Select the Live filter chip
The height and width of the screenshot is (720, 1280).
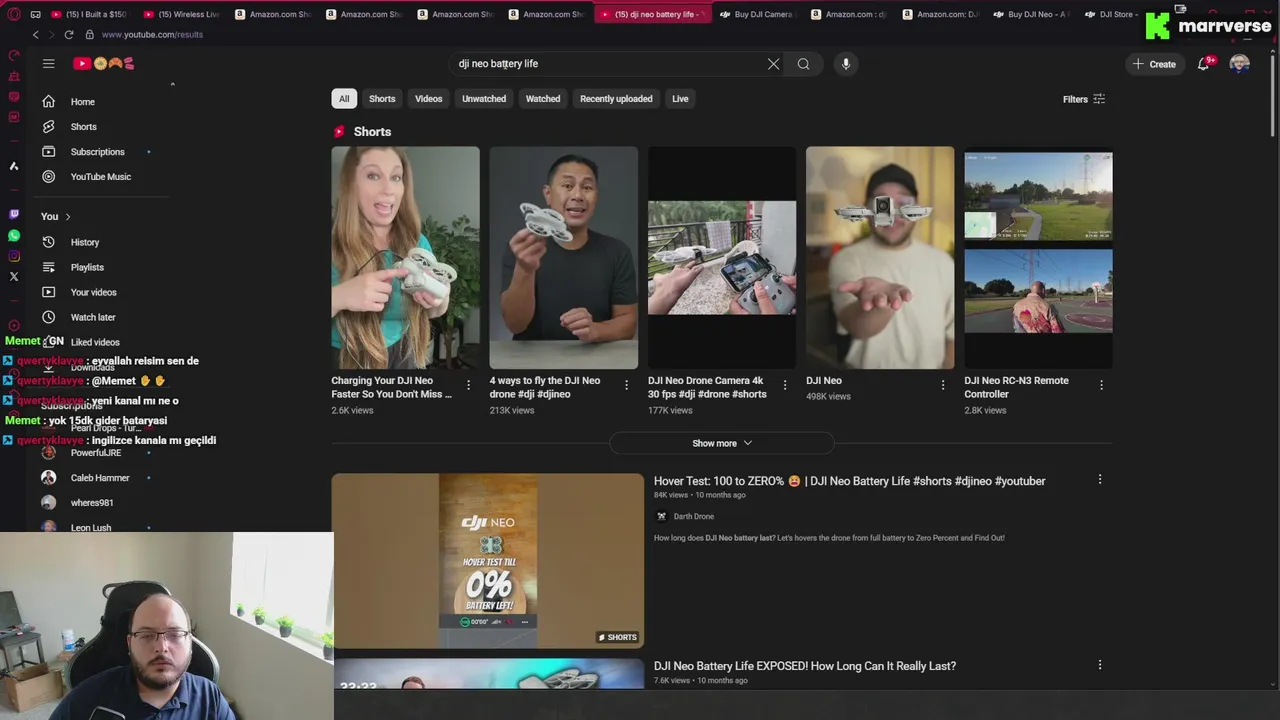680,99
